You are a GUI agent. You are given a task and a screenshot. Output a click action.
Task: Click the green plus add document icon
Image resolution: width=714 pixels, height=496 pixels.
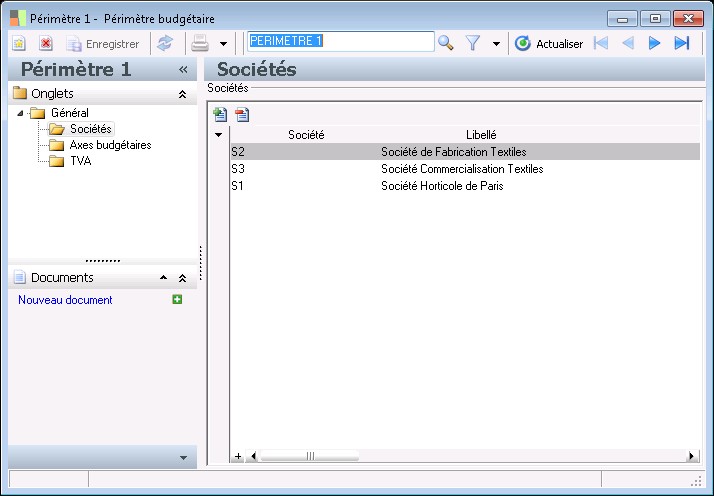(x=177, y=299)
